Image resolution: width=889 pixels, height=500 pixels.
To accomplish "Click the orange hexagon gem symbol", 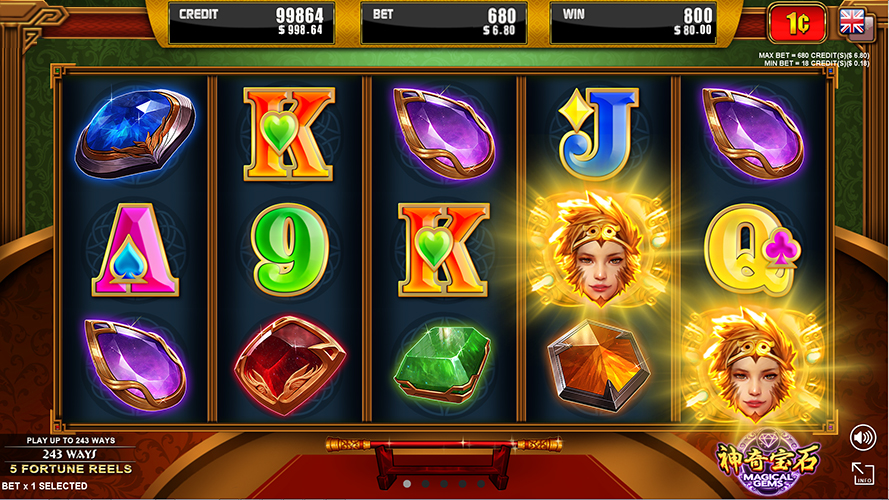I will (x=598, y=366).
